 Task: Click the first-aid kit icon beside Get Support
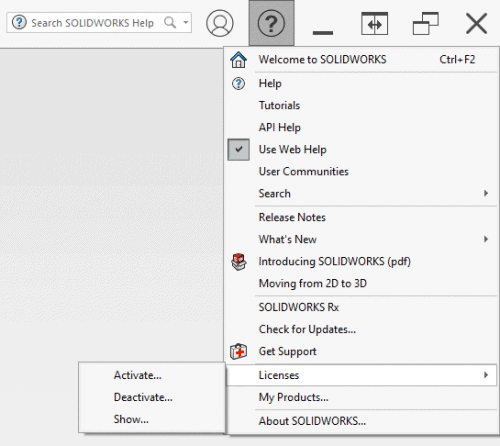click(238, 351)
